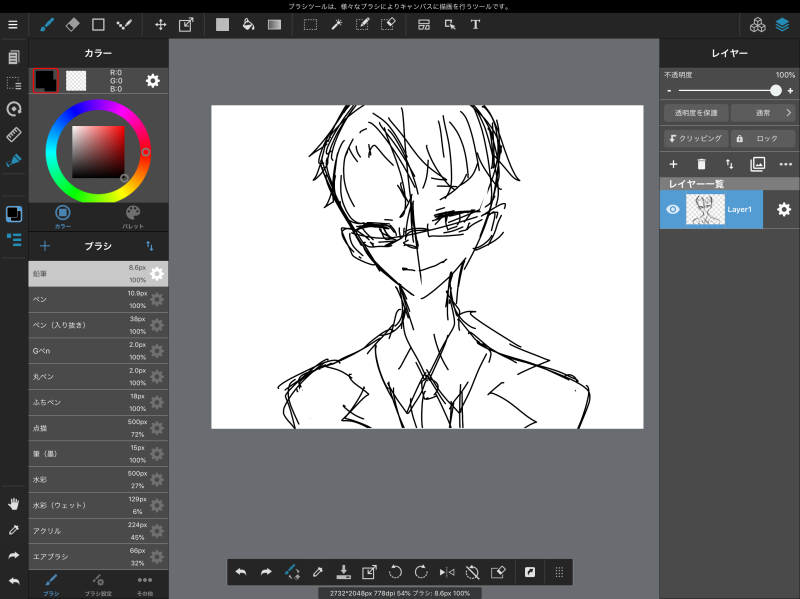Select the Selection Eraser tool
800x599 pixels.
(x=388, y=24)
